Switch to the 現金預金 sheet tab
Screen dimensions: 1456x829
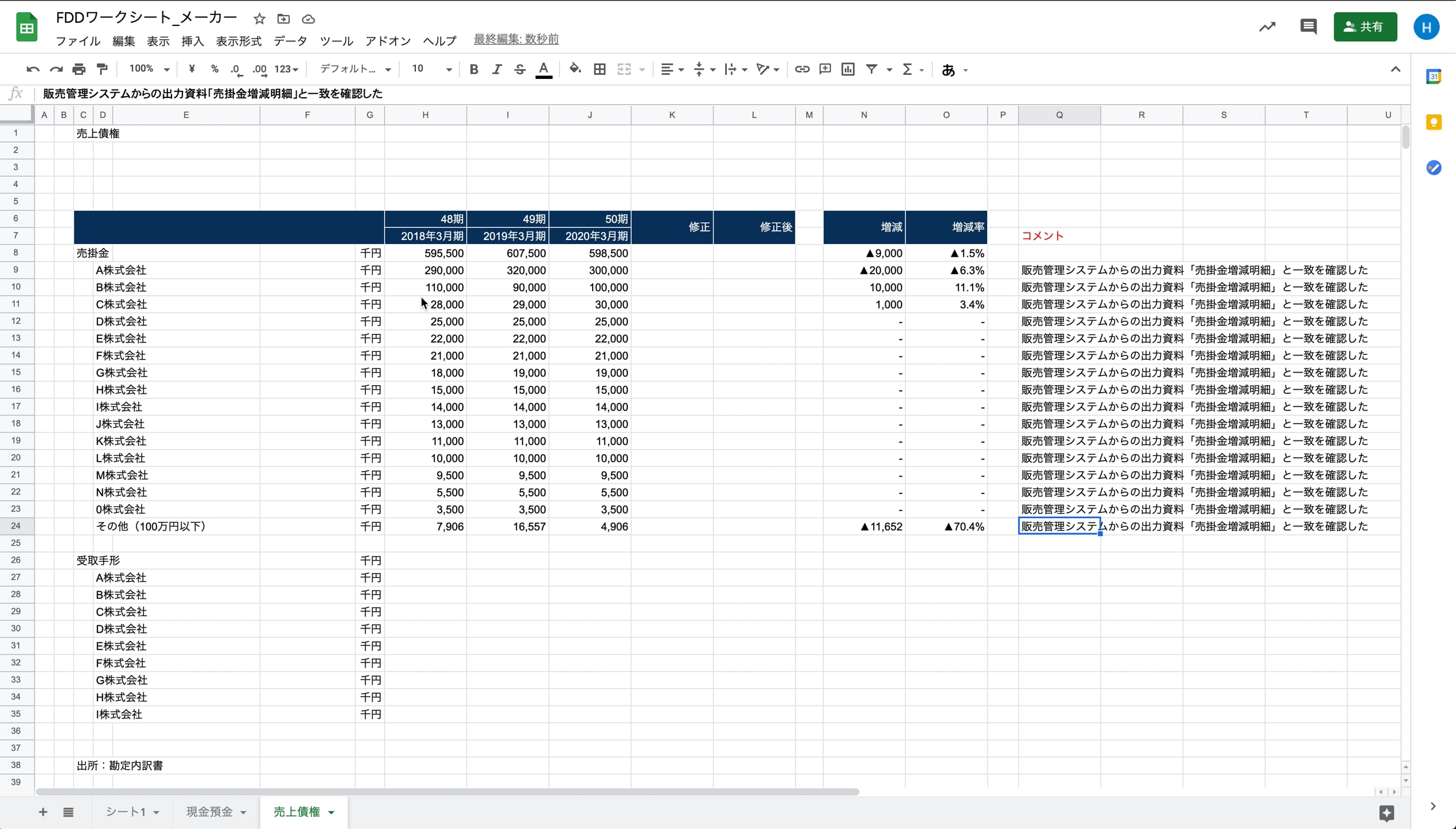pyautogui.click(x=209, y=812)
